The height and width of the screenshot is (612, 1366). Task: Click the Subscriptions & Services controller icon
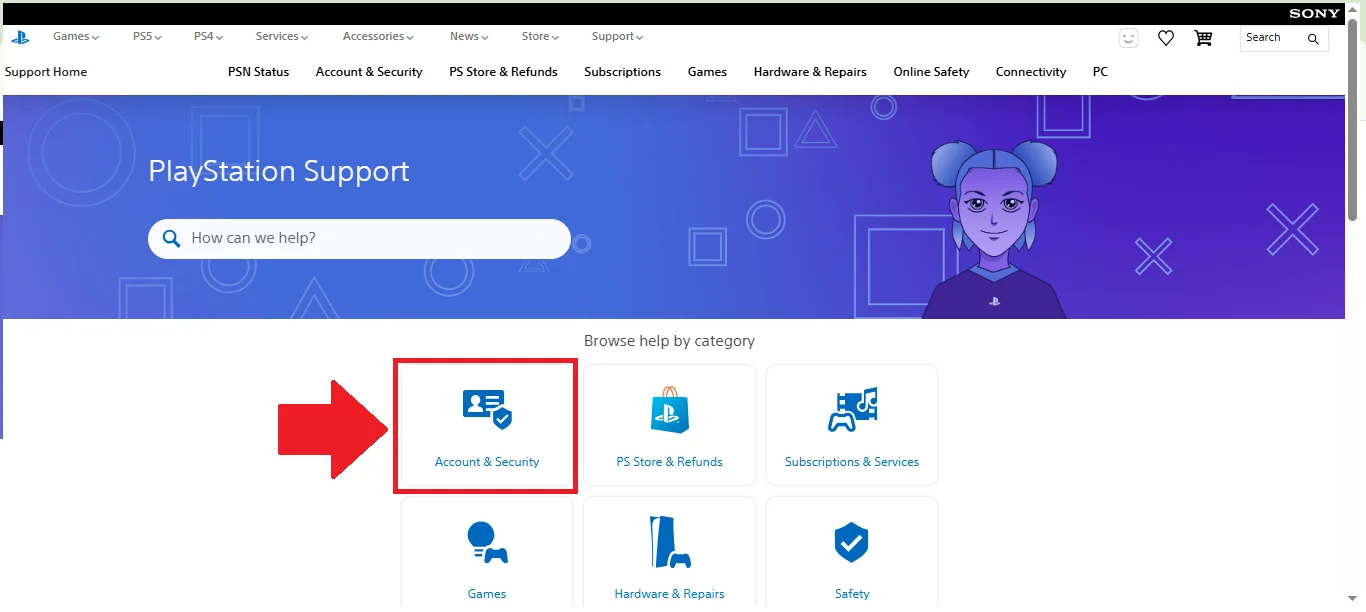tap(852, 409)
